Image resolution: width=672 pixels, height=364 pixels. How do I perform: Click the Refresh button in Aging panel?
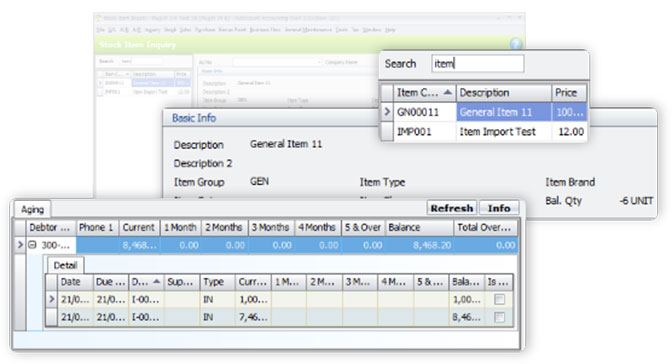click(452, 208)
